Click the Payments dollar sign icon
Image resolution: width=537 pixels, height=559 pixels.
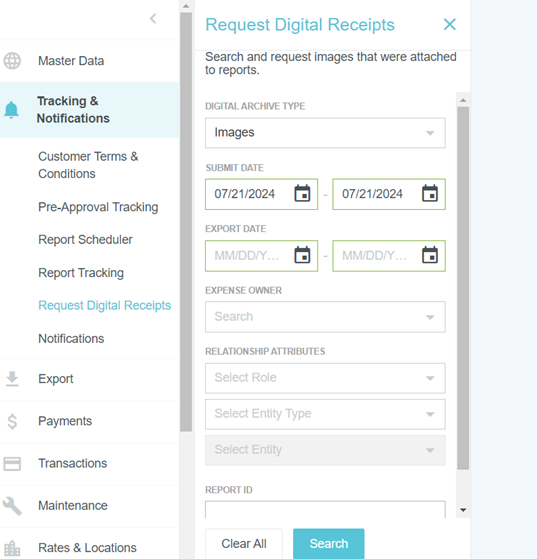coord(12,421)
